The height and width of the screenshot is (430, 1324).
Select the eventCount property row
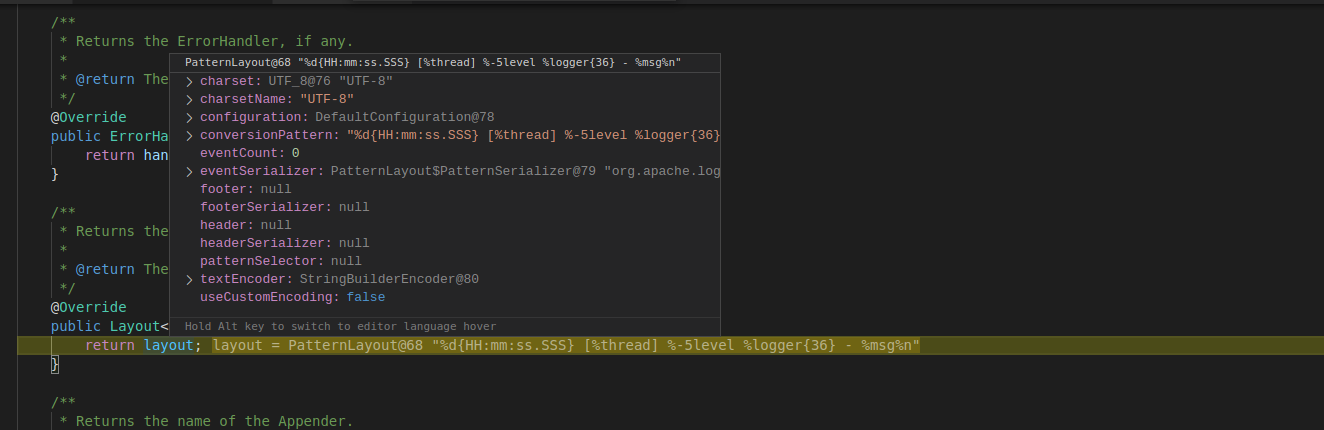[x=249, y=153]
